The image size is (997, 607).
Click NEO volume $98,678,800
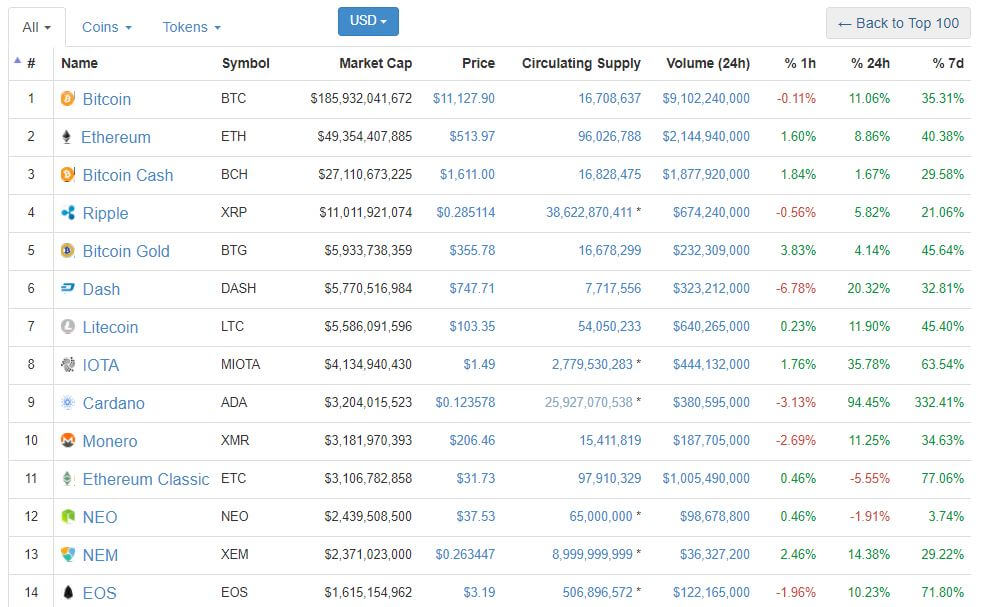(715, 517)
